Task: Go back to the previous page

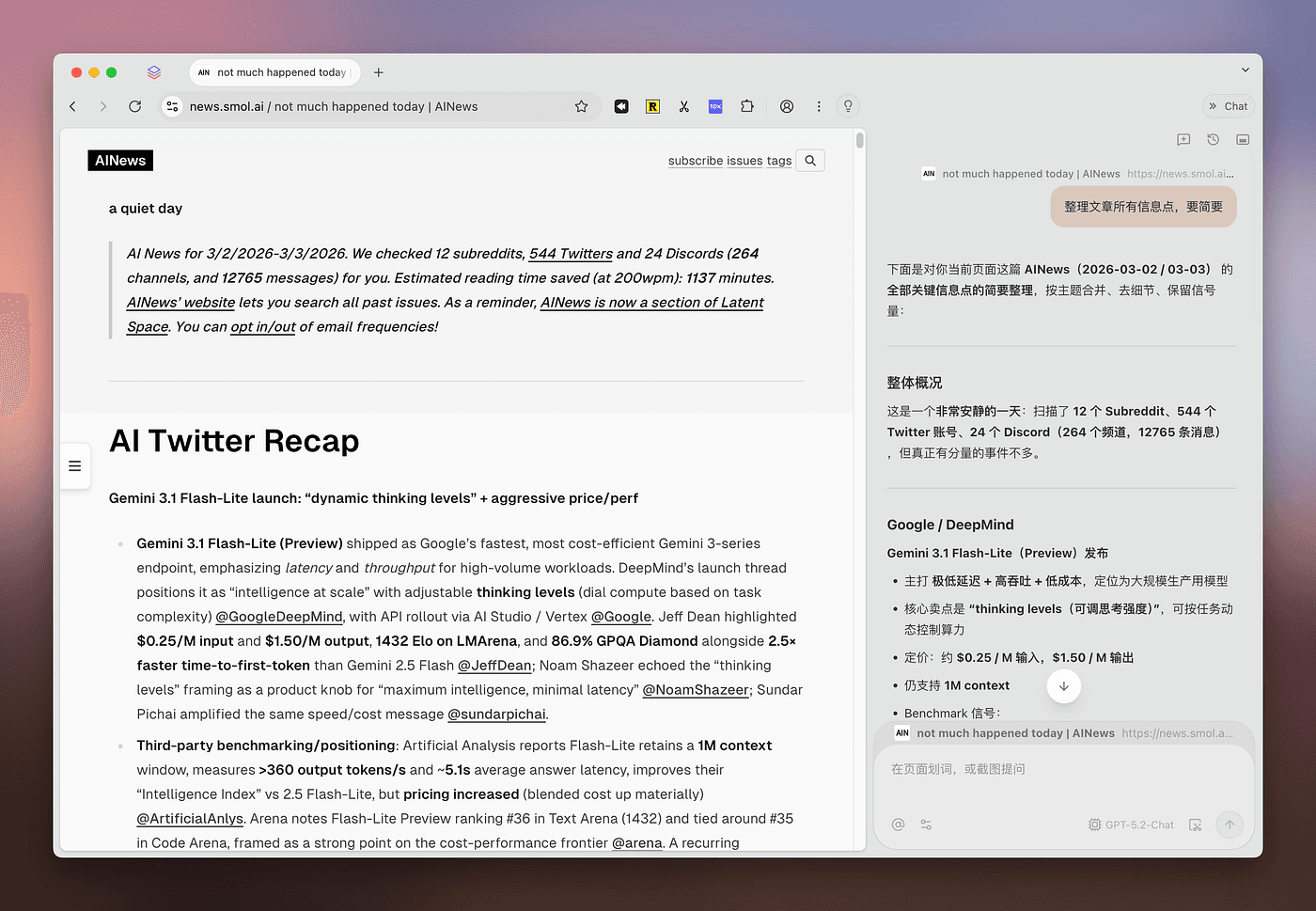Action: (73, 106)
